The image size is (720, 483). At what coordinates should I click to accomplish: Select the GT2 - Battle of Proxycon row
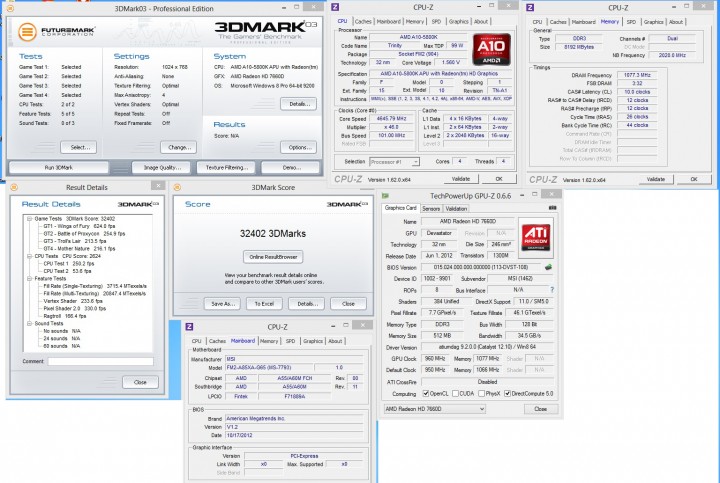pyautogui.click(x=84, y=234)
